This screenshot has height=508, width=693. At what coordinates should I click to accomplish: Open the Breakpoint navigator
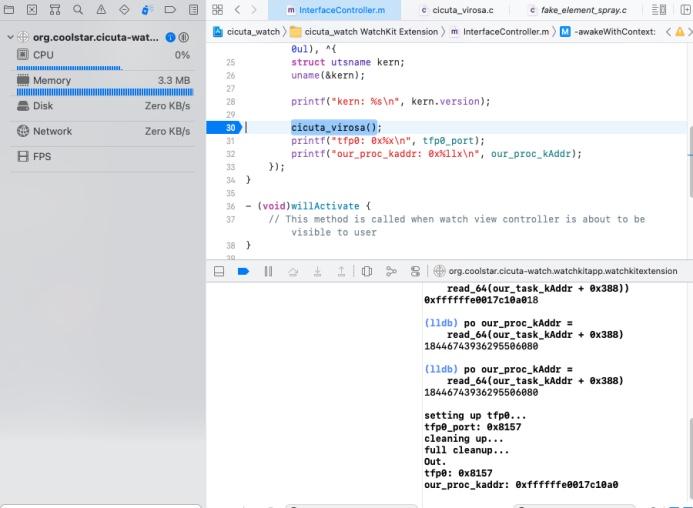tap(168, 10)
